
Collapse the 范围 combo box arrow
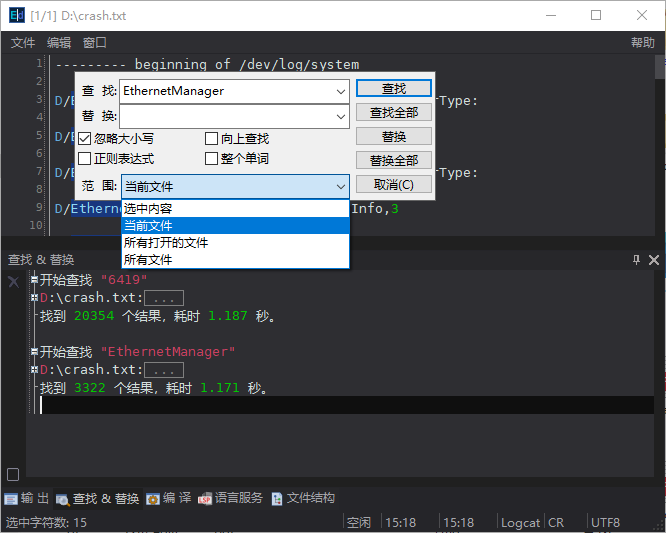341,186
